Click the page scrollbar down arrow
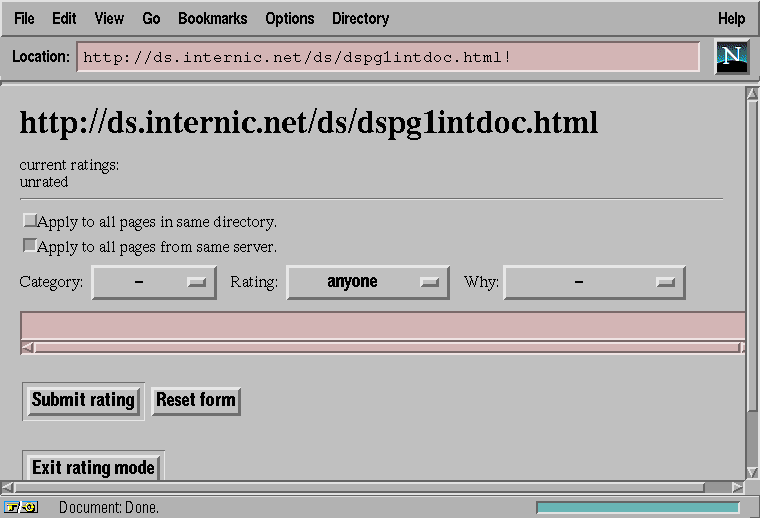This screenshot has width=760, height=518. (x=752, y=472)
